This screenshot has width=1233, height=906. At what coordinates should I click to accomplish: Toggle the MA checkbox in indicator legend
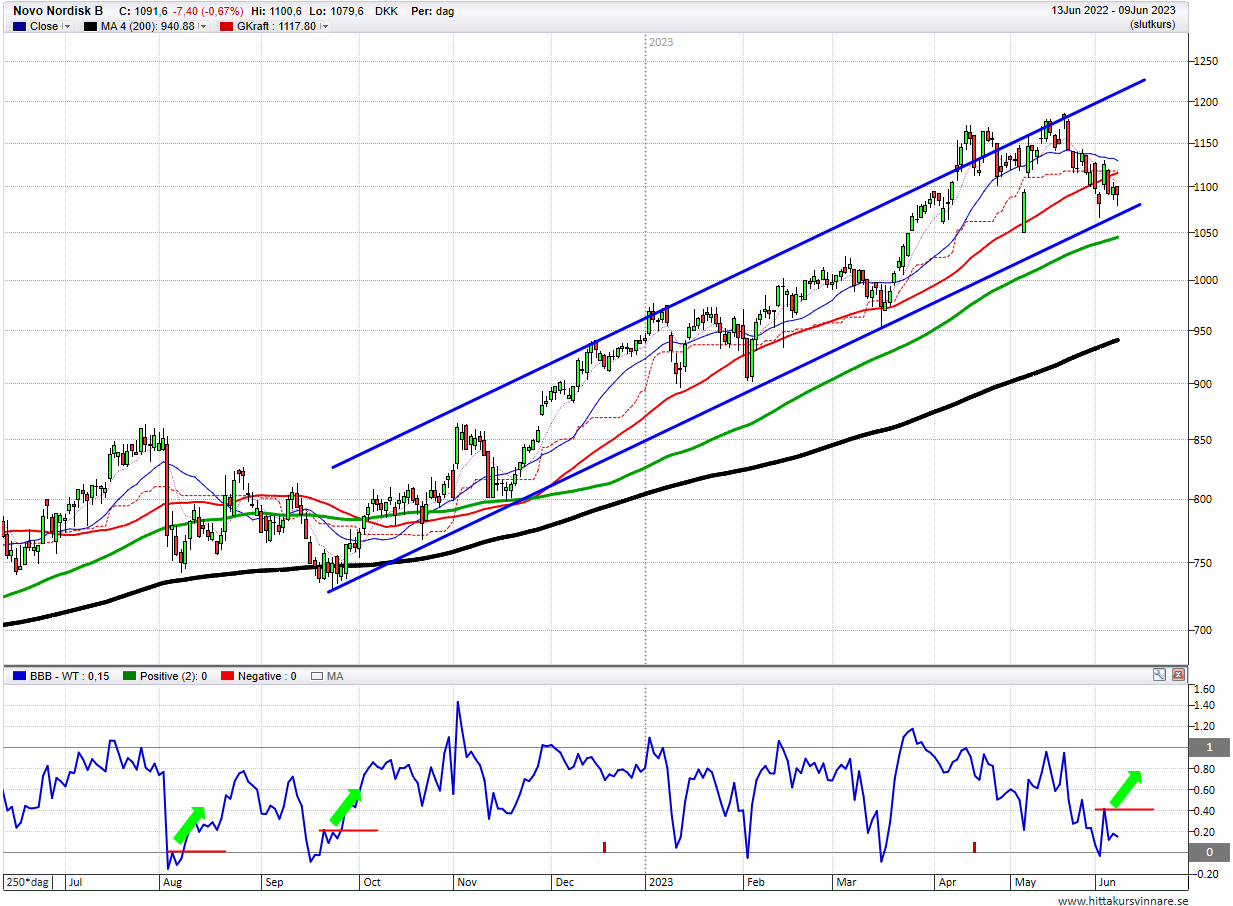point(317,676)
